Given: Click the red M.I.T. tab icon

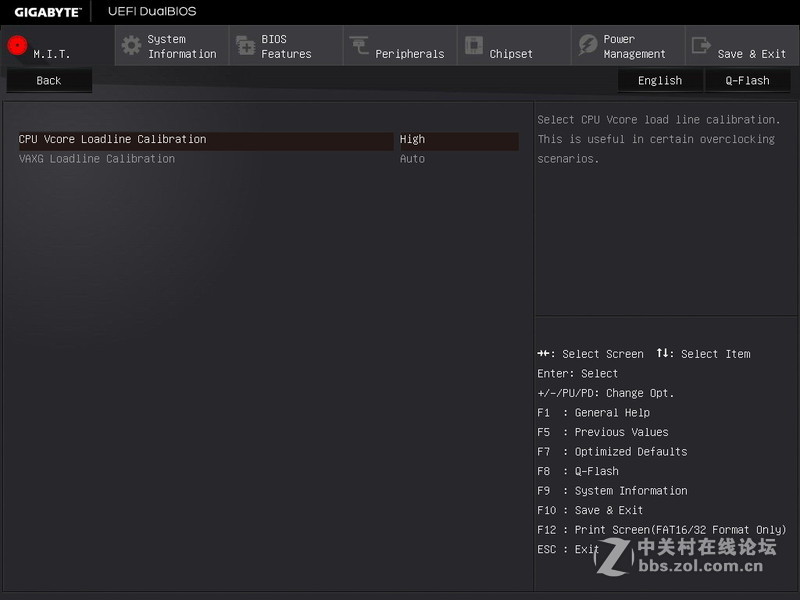Looking at the screenshot, I should [16, 45].
